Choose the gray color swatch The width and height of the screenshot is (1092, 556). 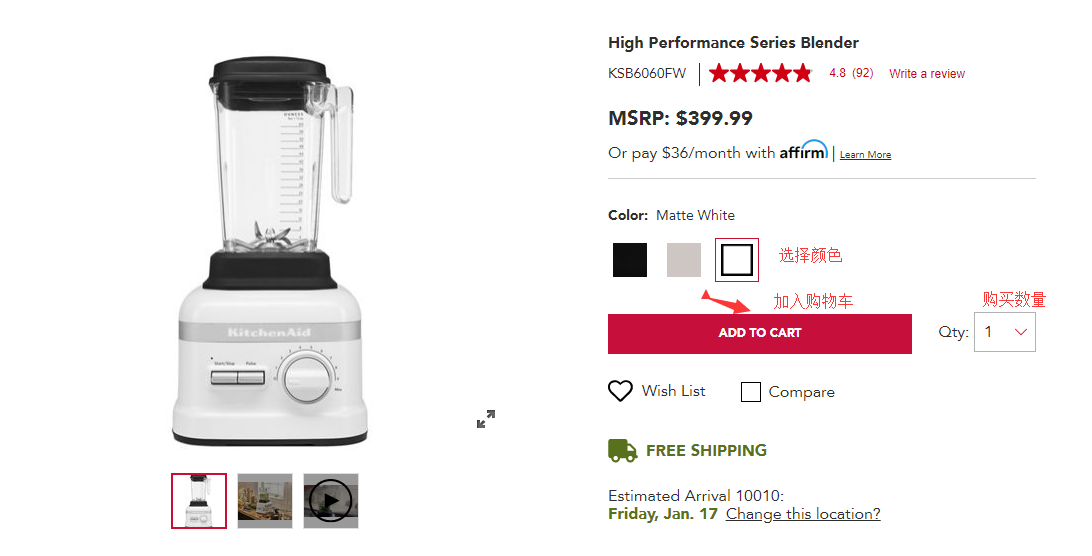(684, 260)
